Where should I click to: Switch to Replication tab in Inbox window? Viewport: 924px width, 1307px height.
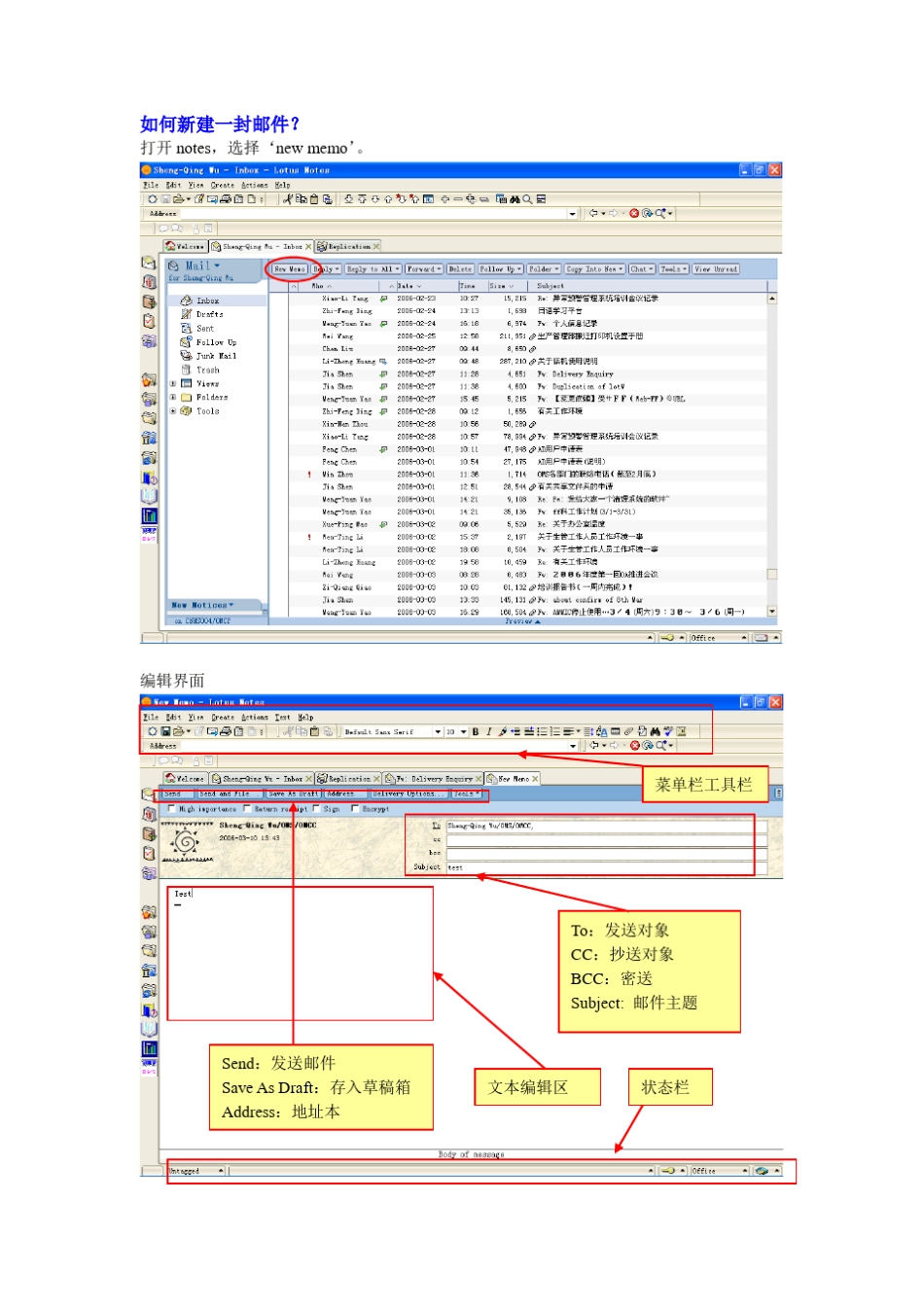(x=348, y=247)
